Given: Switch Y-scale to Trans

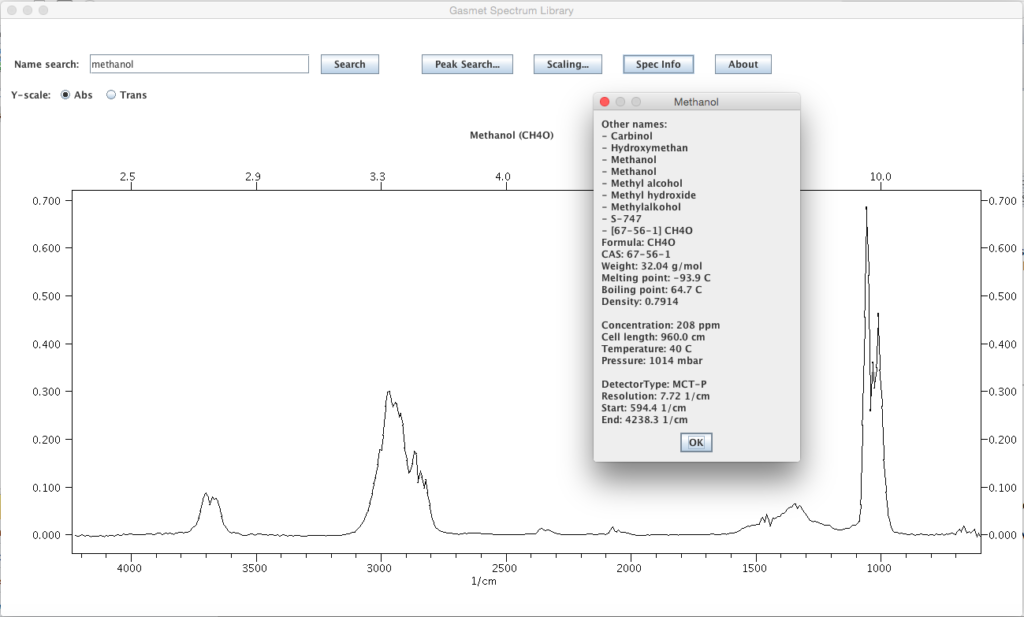Looking at the screenshot, I should pos(112,95).
